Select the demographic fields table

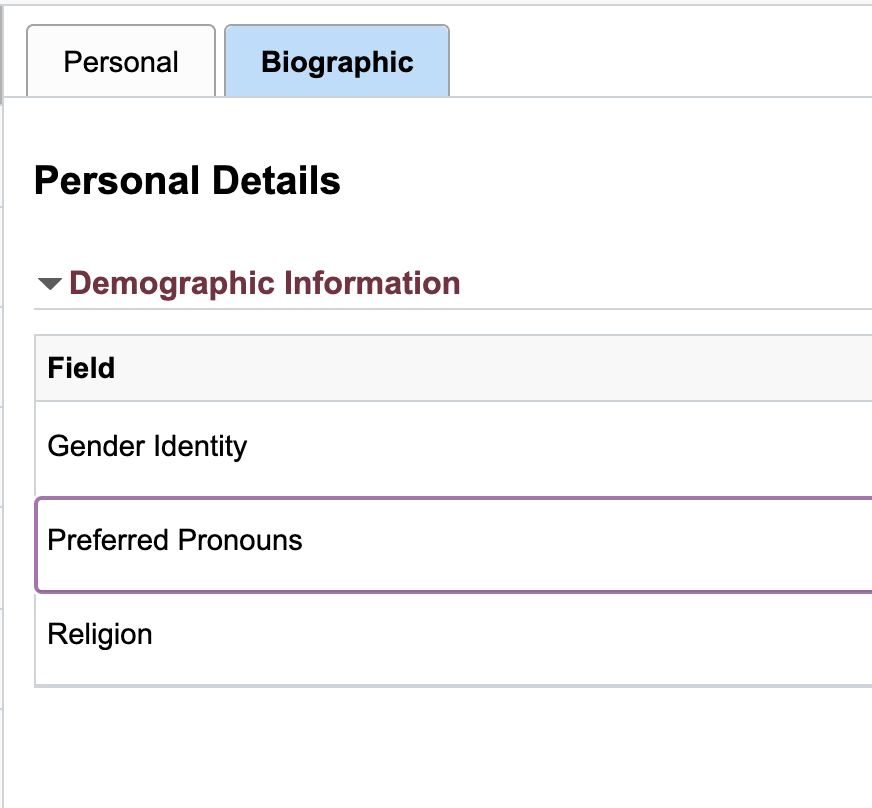pos(450,500)
